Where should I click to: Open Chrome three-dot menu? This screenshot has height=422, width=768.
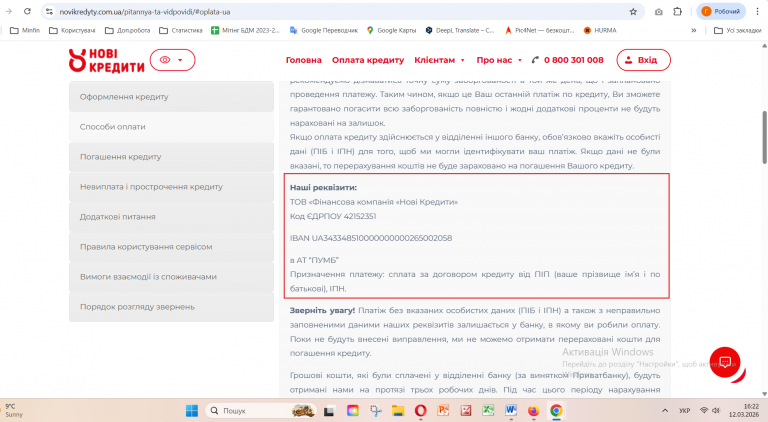pyautogui.click(x=757, y=11)
